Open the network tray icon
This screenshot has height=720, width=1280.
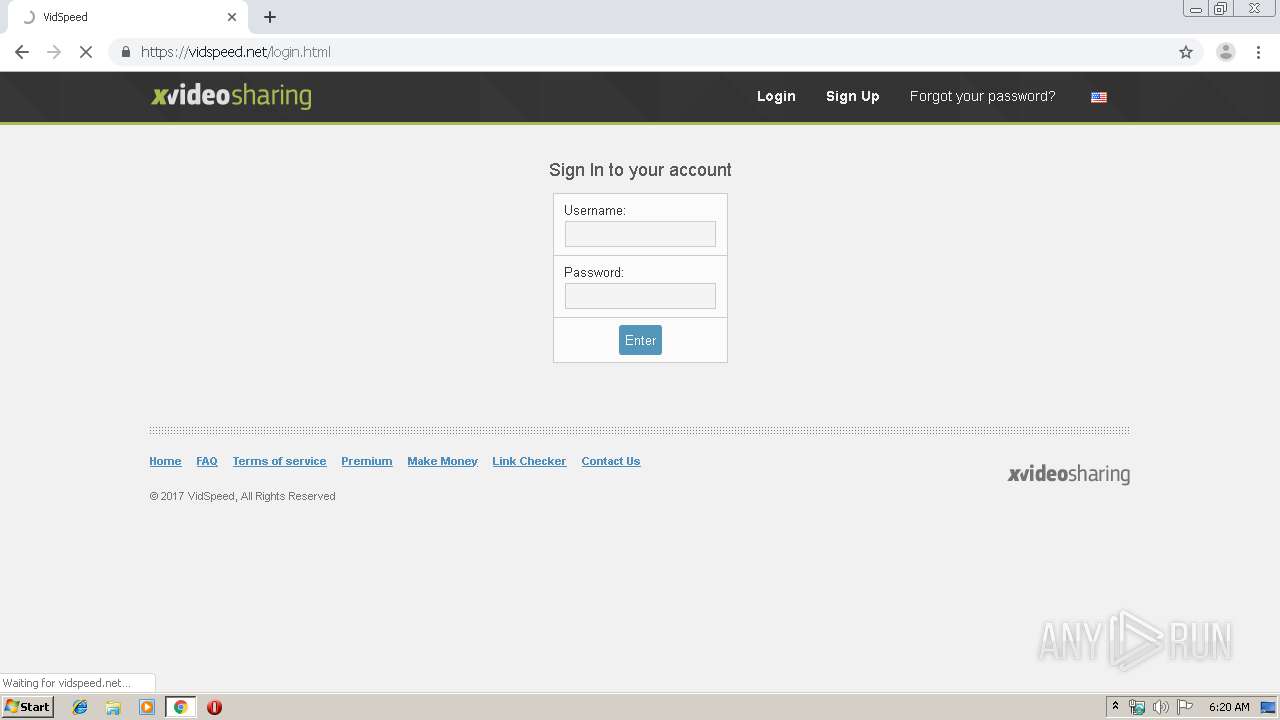(x=1136, y=707)
